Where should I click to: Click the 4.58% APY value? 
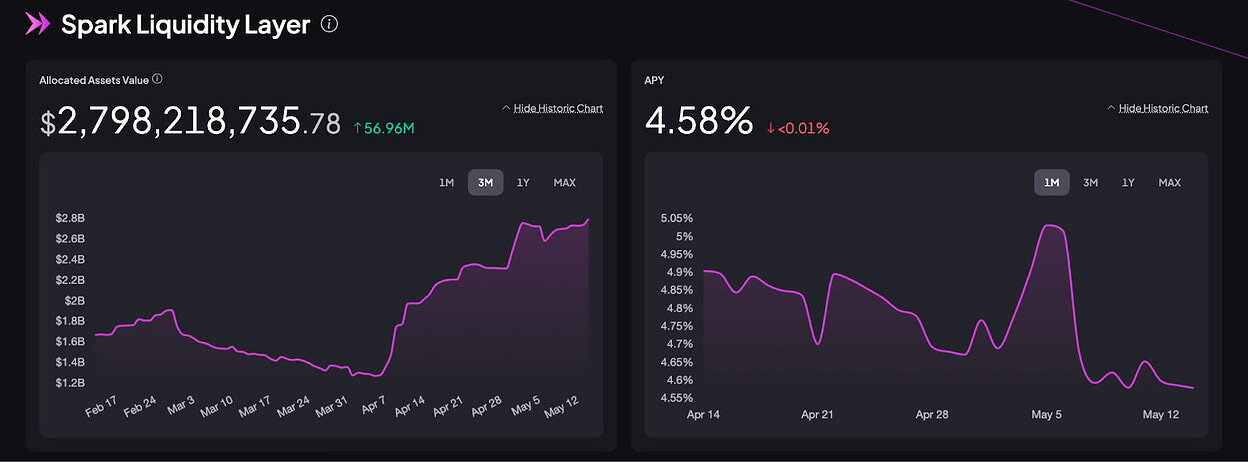pos(698,122)
